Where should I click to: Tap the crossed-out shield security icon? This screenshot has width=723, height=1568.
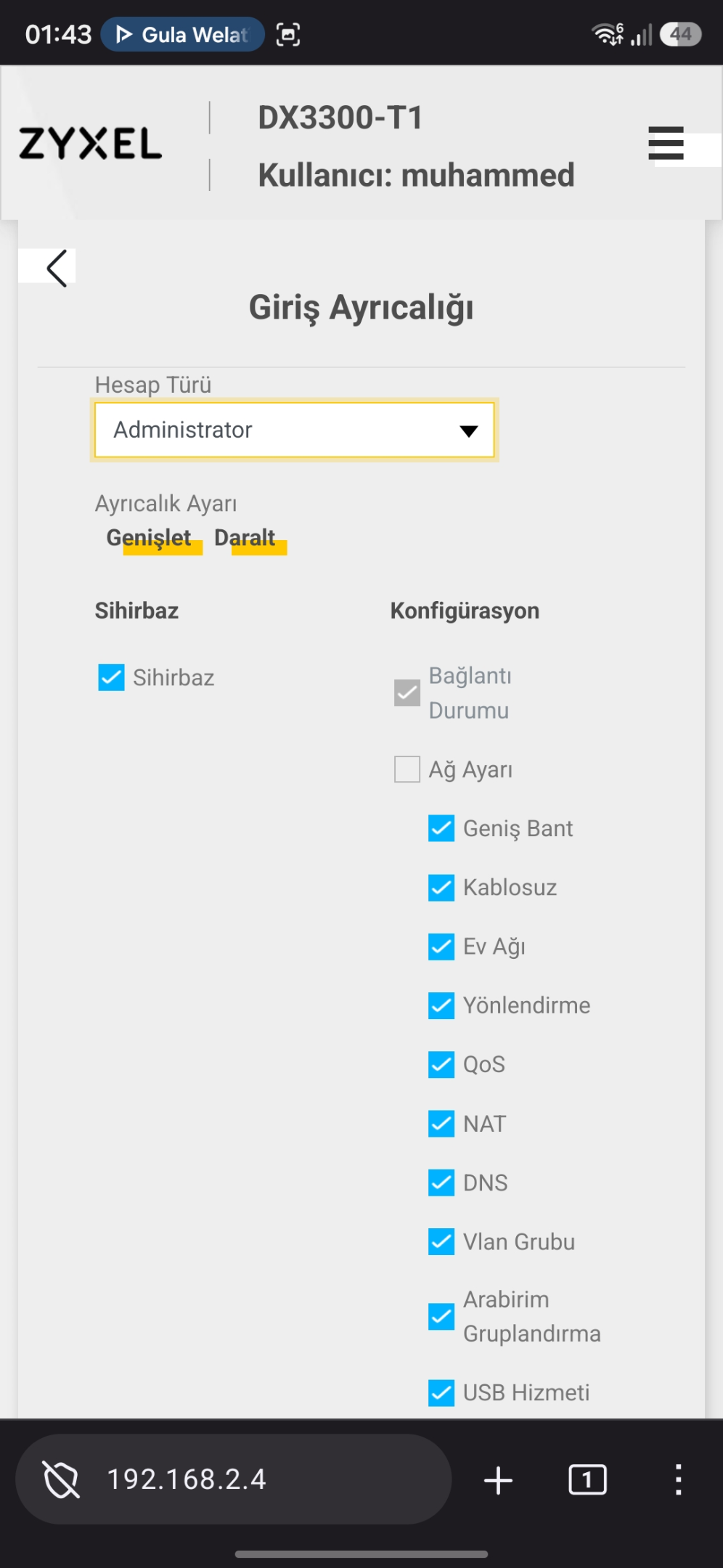(62, 1479)
